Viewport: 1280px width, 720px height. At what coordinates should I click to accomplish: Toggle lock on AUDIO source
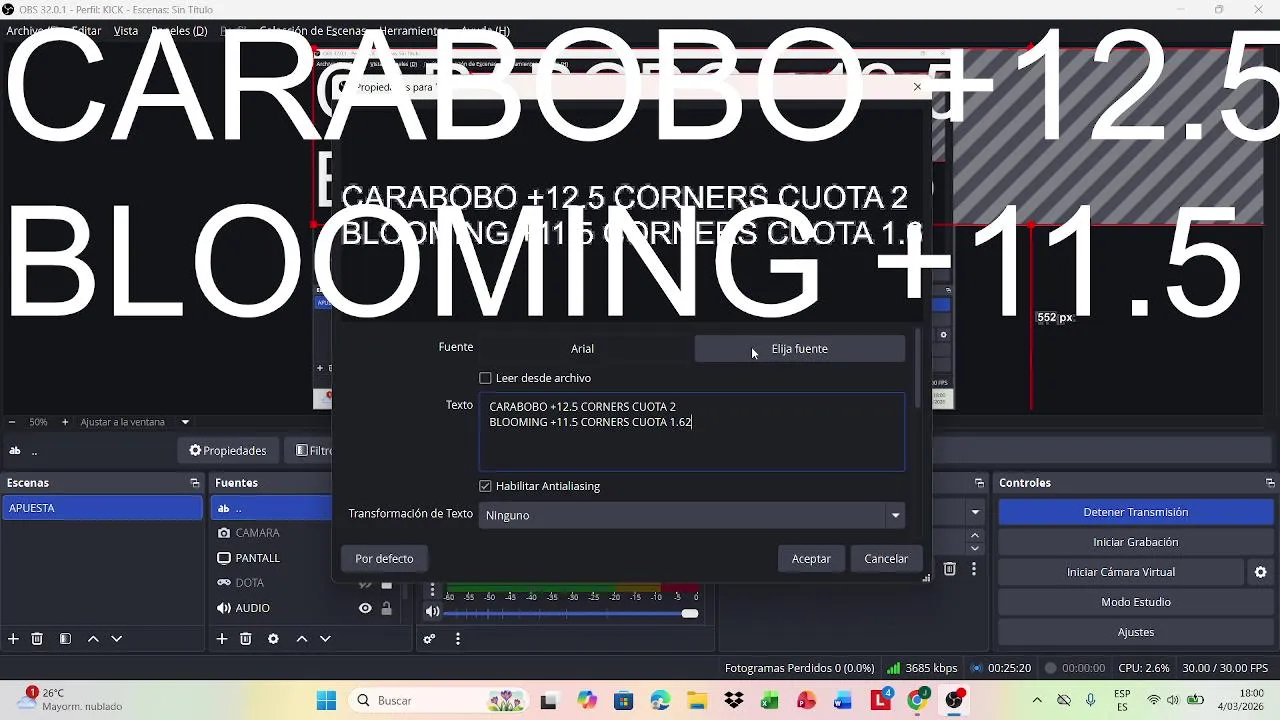click(386, 608)
